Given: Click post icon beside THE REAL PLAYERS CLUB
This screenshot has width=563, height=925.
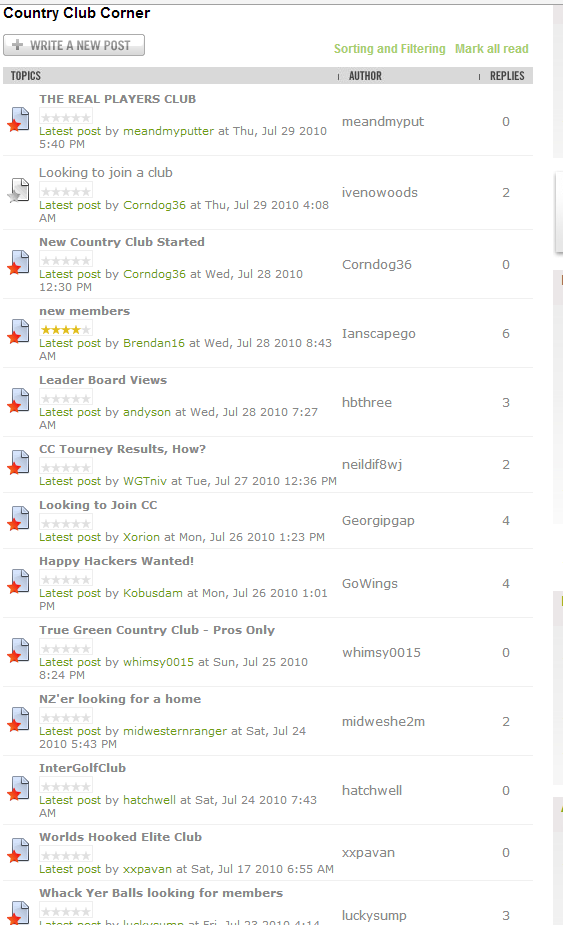Looking at the screenshot, I should [x=18, y=120].
